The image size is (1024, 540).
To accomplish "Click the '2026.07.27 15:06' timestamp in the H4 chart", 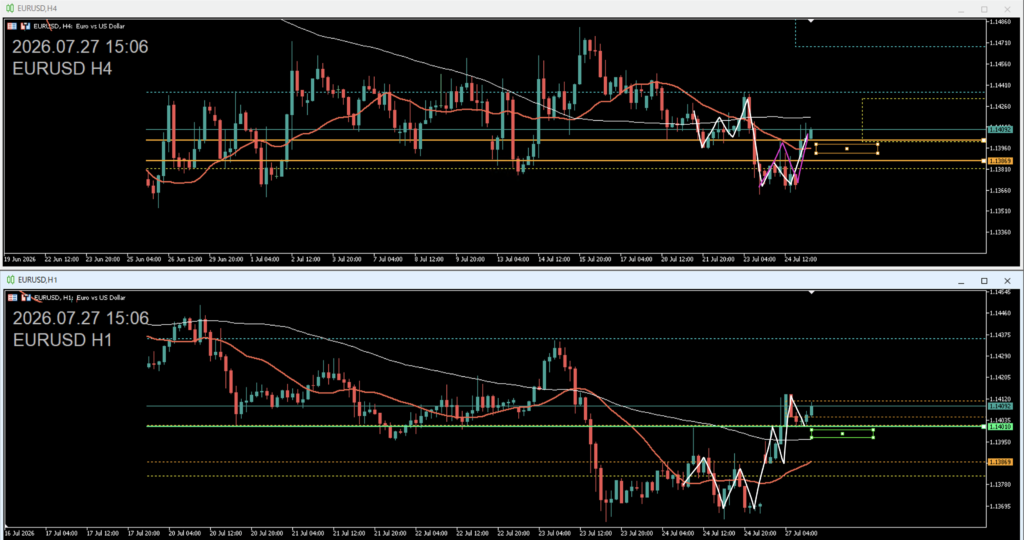I will coord(80,47).
